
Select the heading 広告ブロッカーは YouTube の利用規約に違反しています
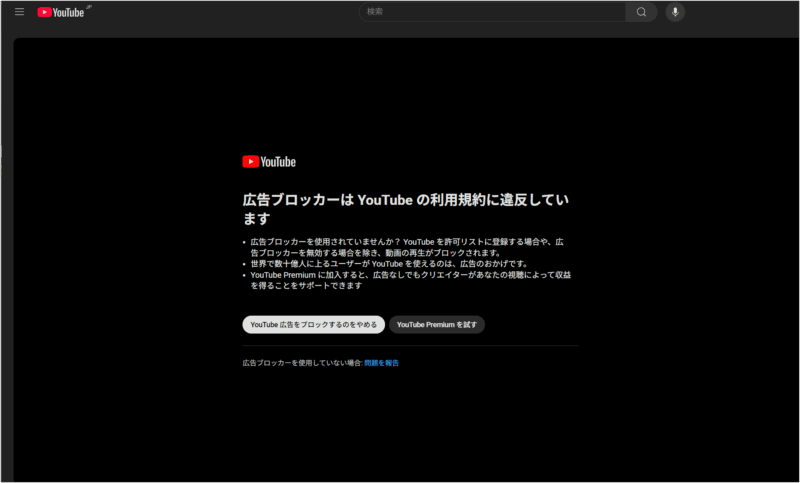click(406, 209)
